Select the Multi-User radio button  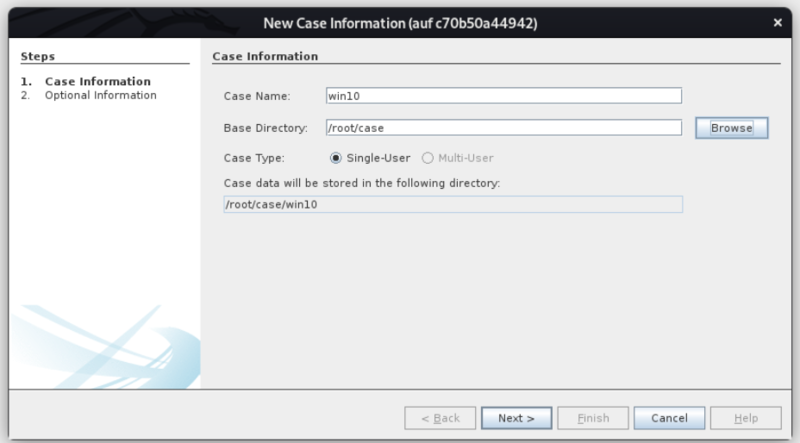[x=429, y=158]
